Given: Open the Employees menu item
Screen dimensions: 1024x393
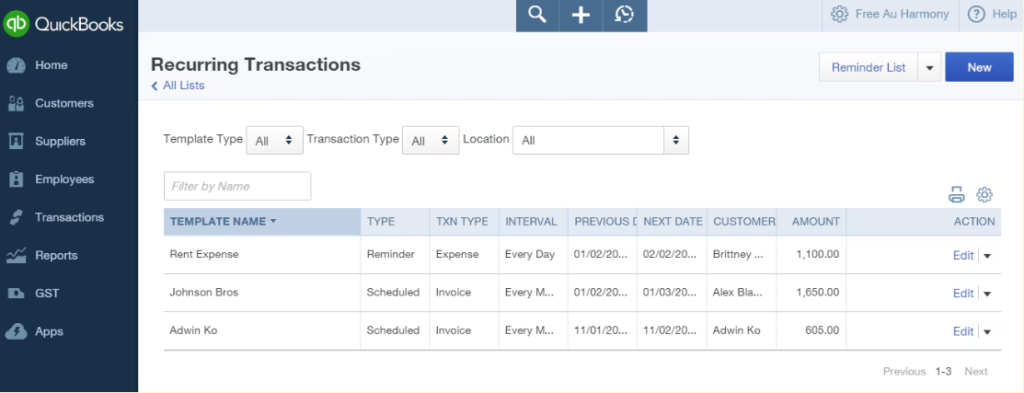Looking at the screenshot, I should pos(65,180).
